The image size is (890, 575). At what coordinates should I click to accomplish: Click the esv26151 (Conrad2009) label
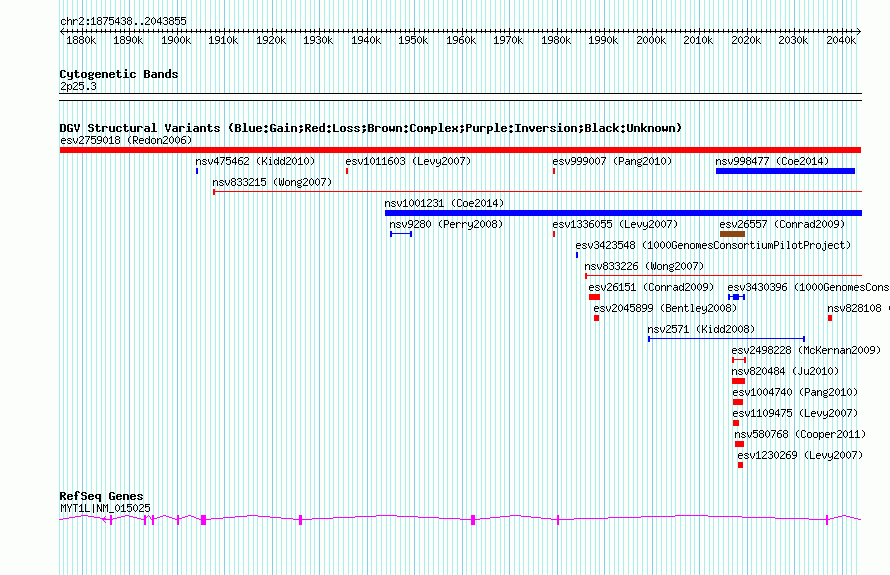point(651,287)
